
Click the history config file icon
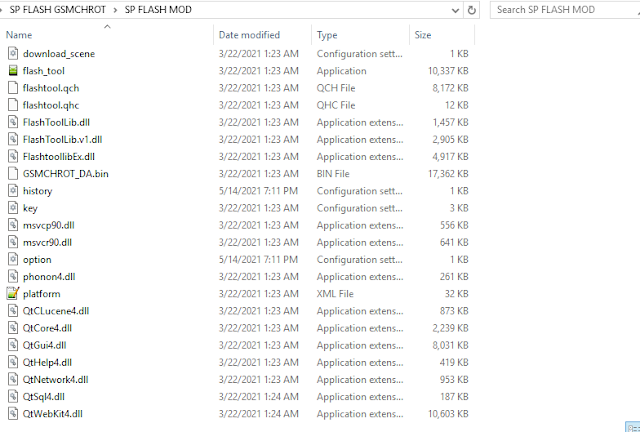tap(13, 191)
